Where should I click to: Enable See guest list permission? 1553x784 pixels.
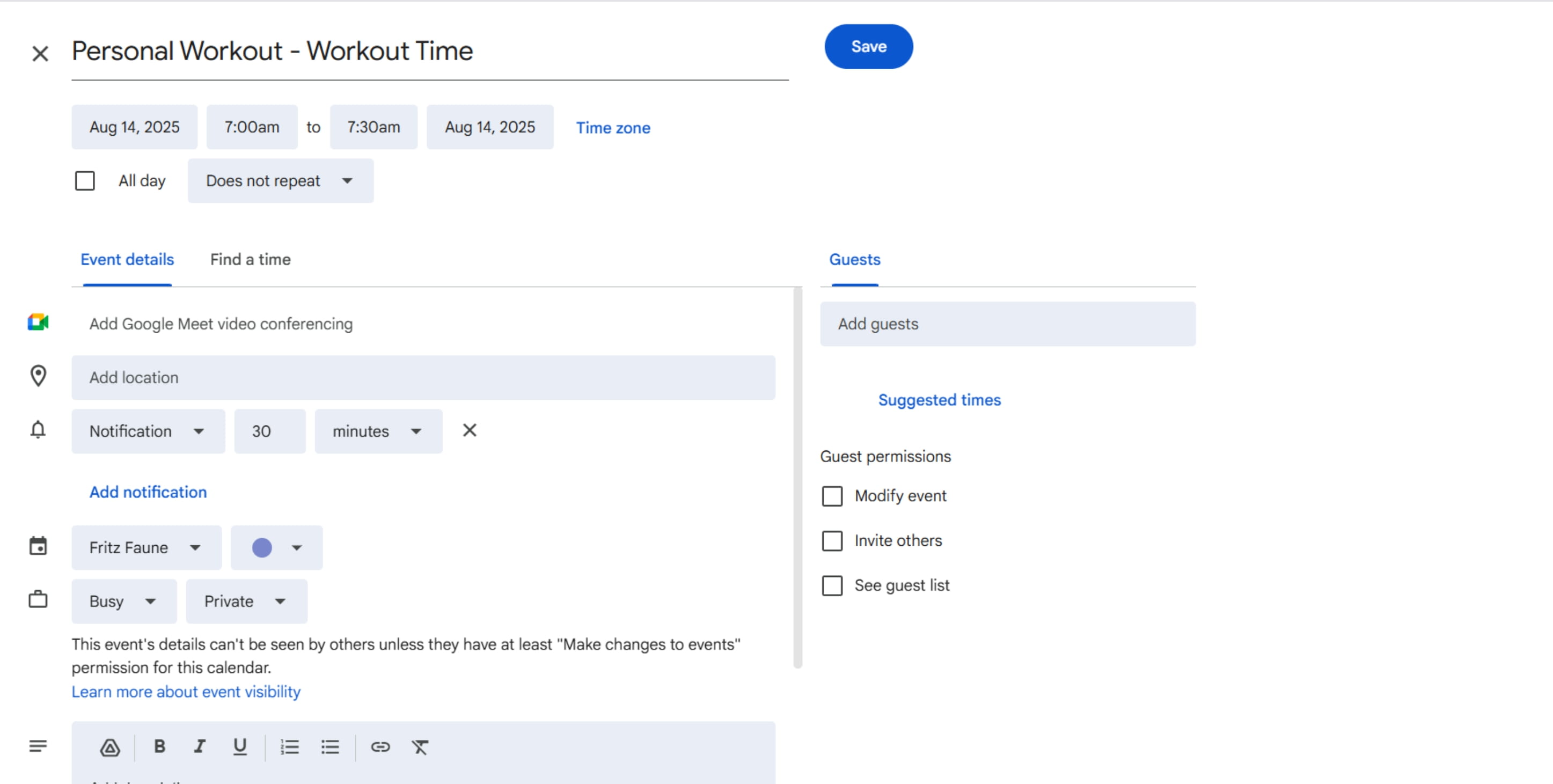pyautogui.click(x=832, y=585)
